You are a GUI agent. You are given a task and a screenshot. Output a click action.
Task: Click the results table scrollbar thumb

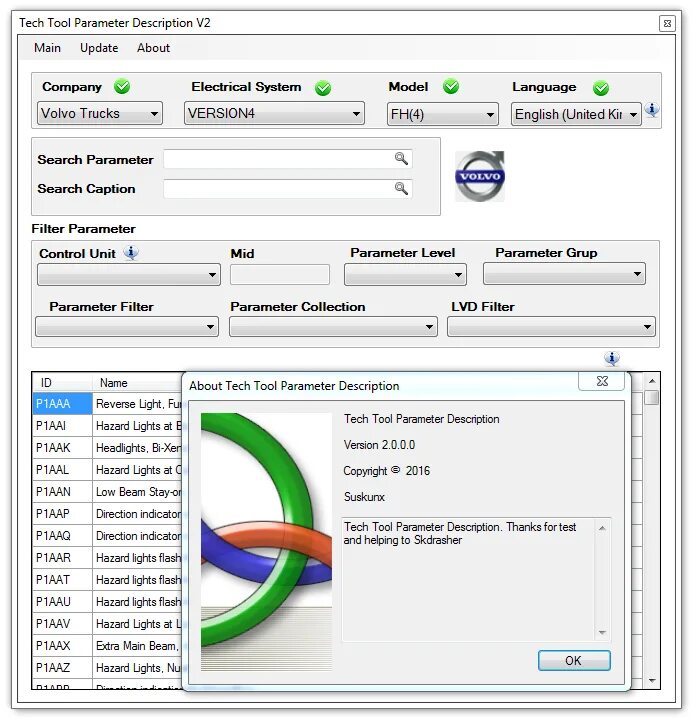(652, 397)
